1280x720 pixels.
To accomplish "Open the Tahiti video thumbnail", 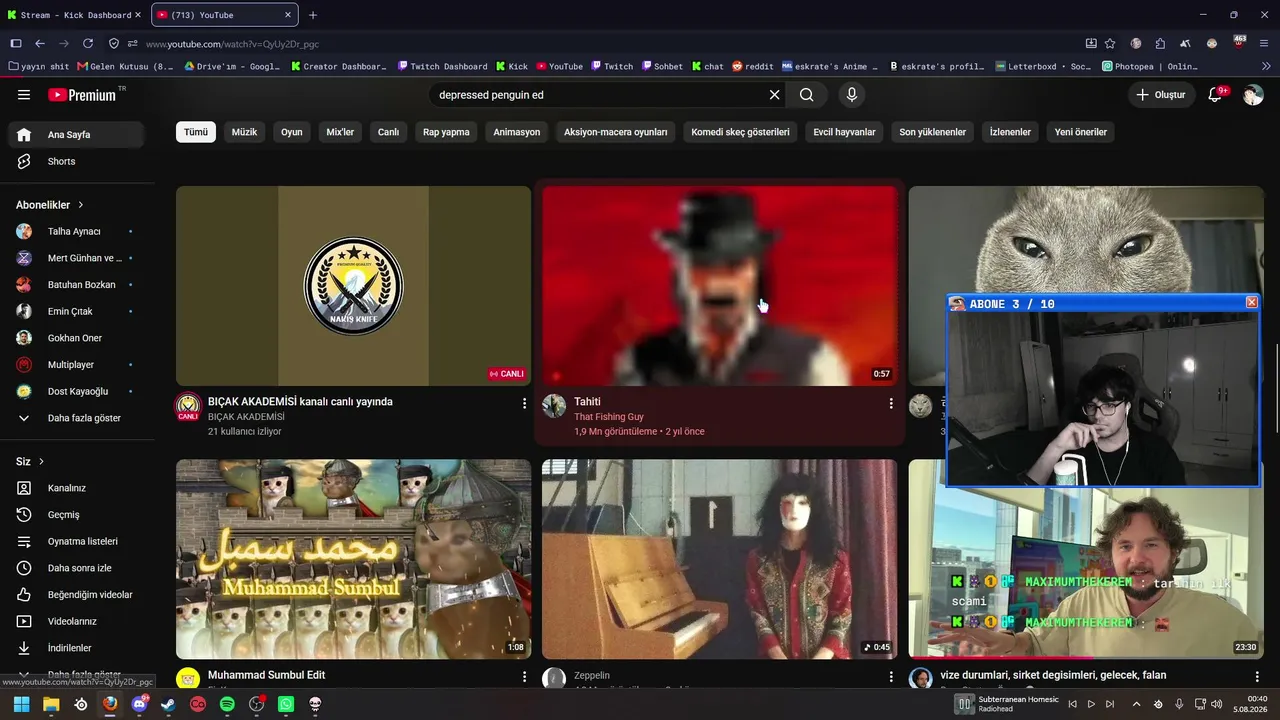I will click(x=720, y=286).
